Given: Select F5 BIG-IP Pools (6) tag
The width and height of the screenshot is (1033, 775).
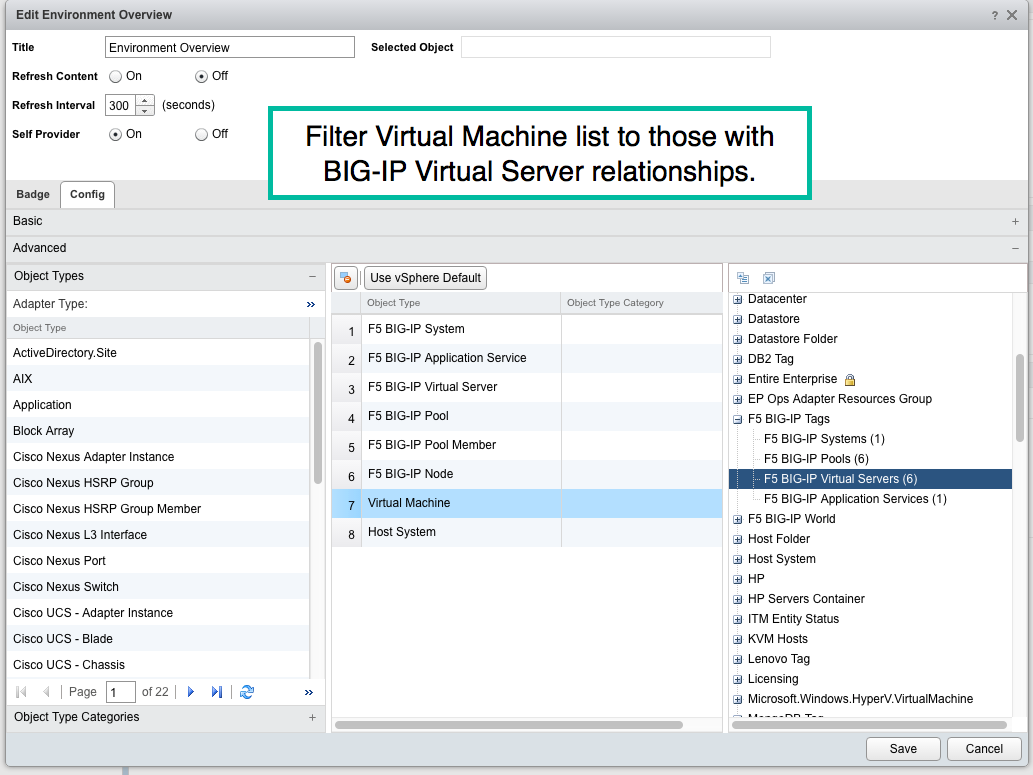Looking at the screenshot, I should pyautogui.click(x=816, y=459).
